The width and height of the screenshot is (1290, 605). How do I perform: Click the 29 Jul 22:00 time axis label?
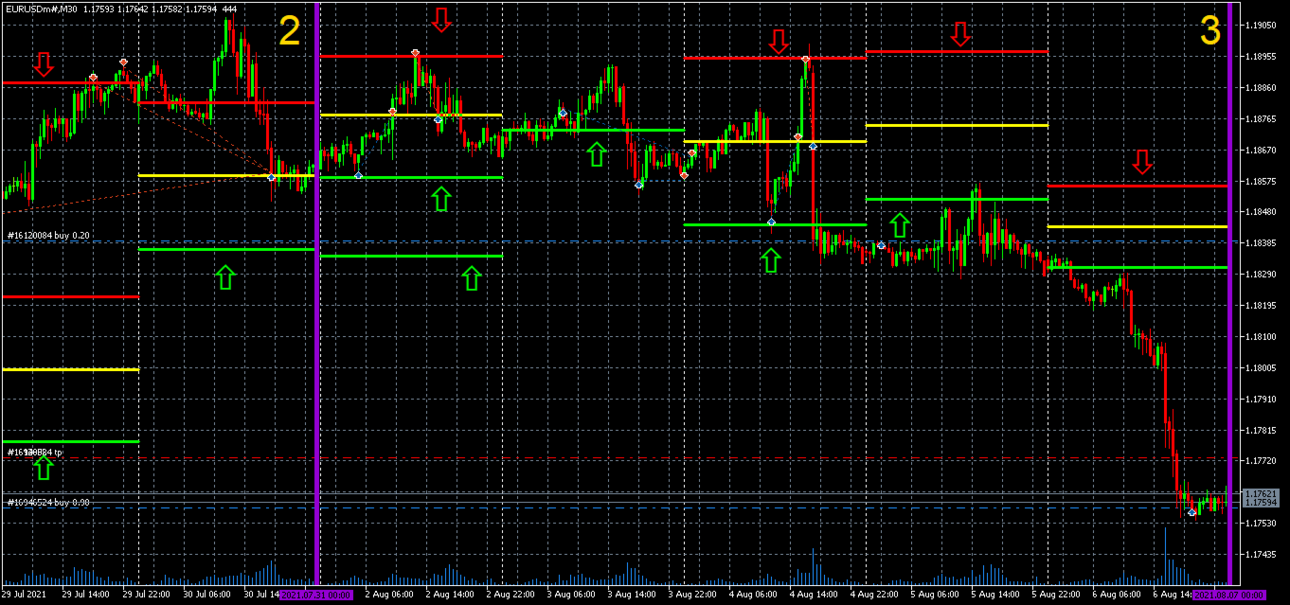147,595
